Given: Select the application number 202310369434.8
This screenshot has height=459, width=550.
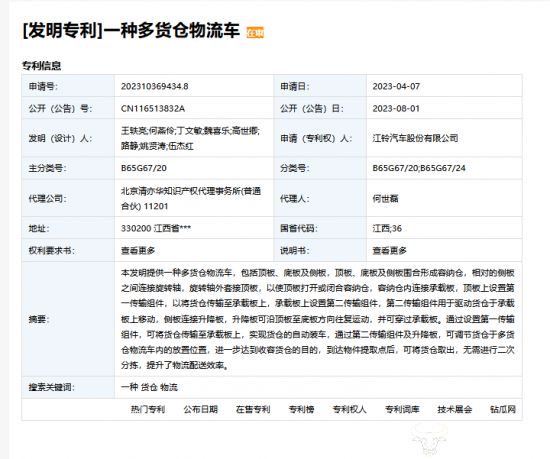Looking at the screenshot, I should tap(155, 86).
